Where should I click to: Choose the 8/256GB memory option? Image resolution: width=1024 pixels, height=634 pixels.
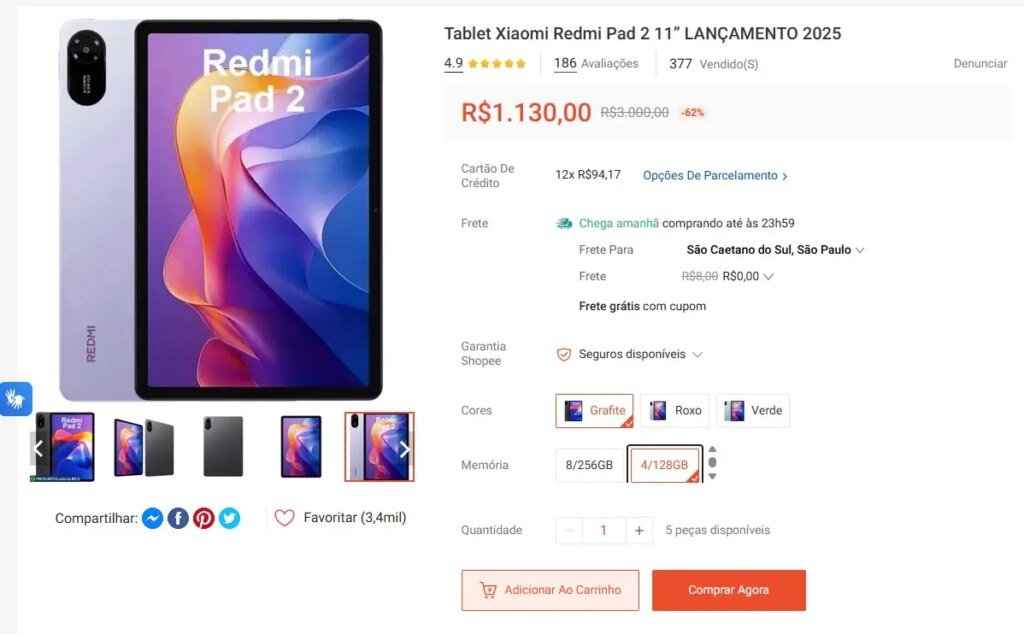(x=589, y=465)
